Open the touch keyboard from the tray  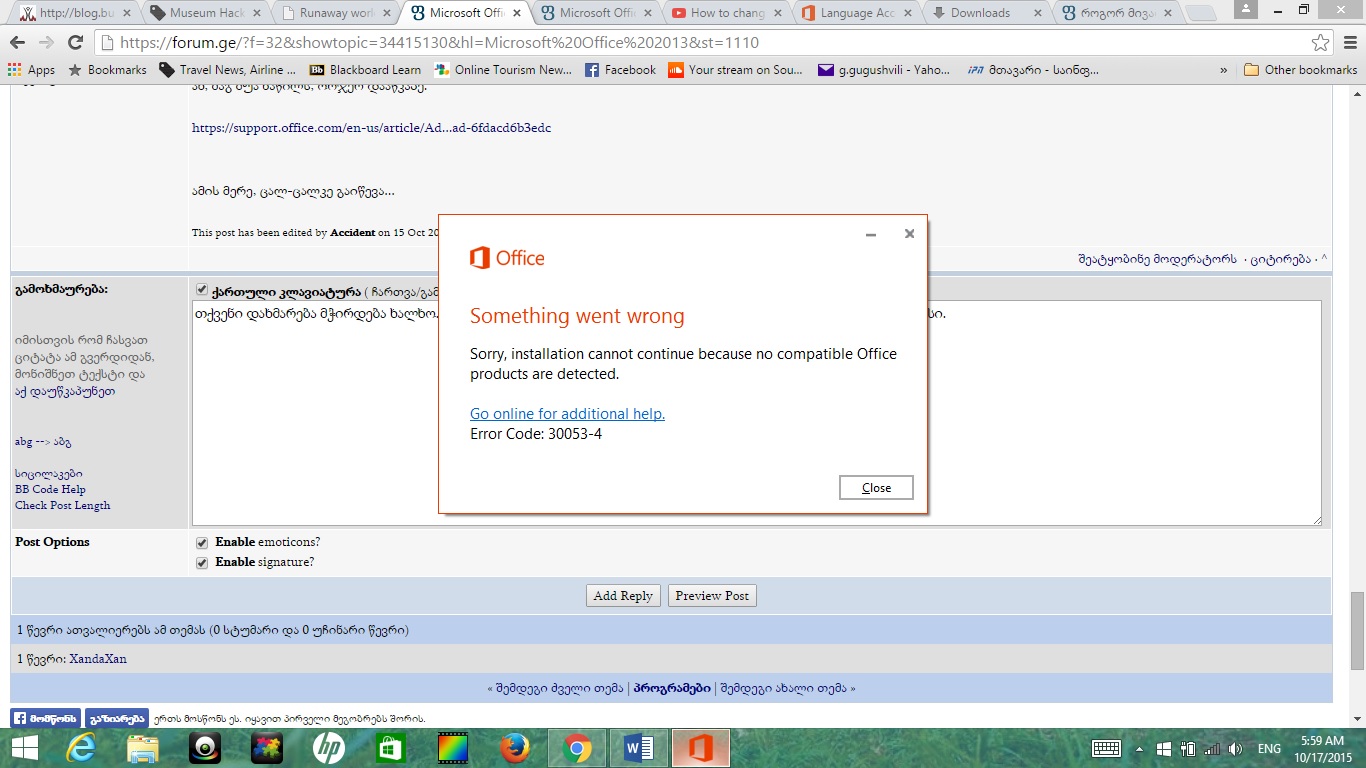[1106, 749]
